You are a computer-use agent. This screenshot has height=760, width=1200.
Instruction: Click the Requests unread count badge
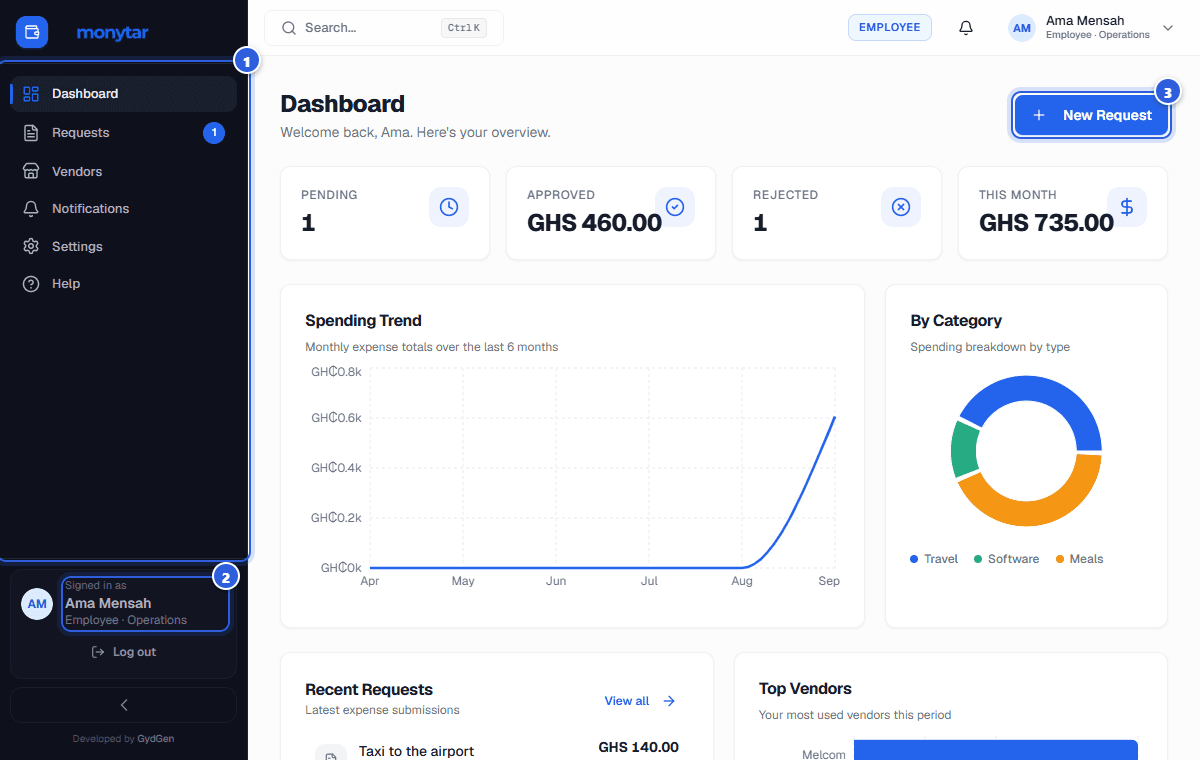tap(214, 133)
